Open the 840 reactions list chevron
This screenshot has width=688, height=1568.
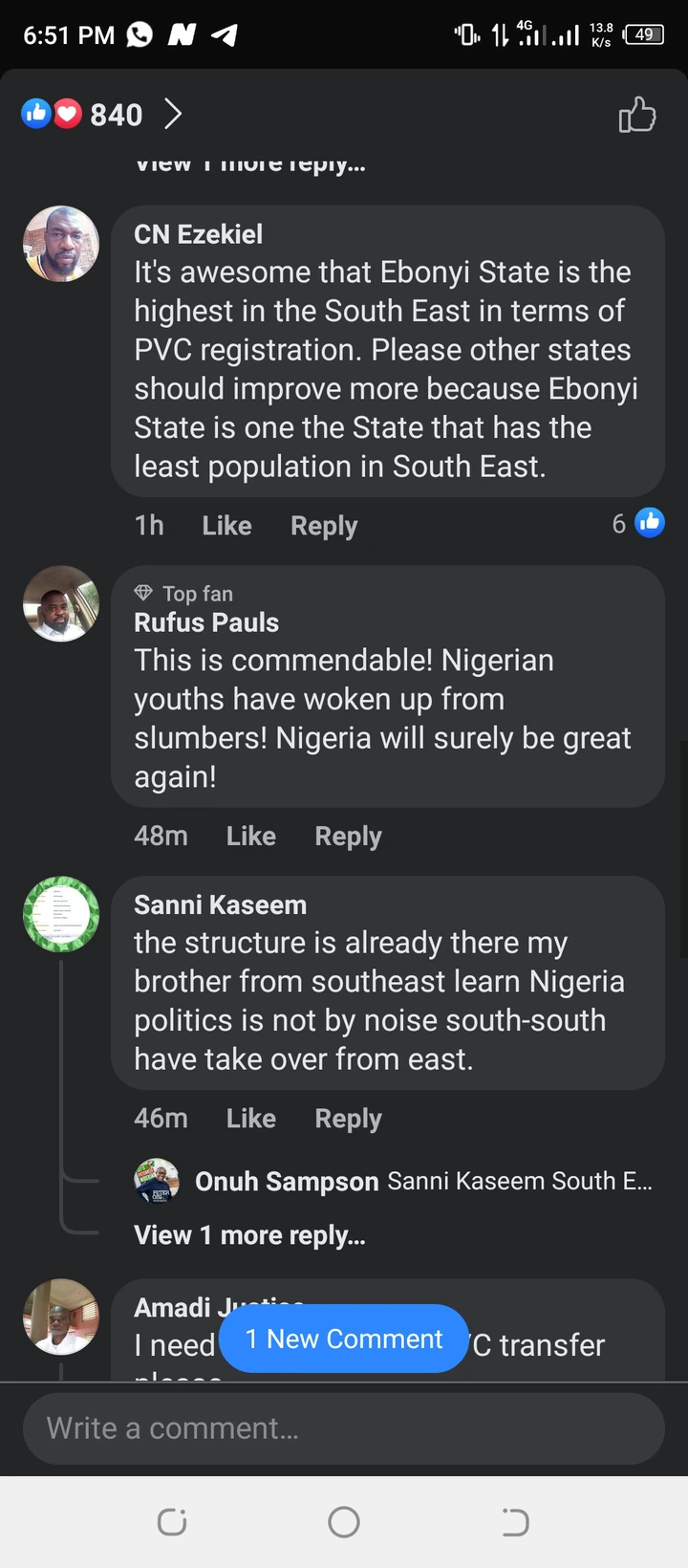[173, 115]
